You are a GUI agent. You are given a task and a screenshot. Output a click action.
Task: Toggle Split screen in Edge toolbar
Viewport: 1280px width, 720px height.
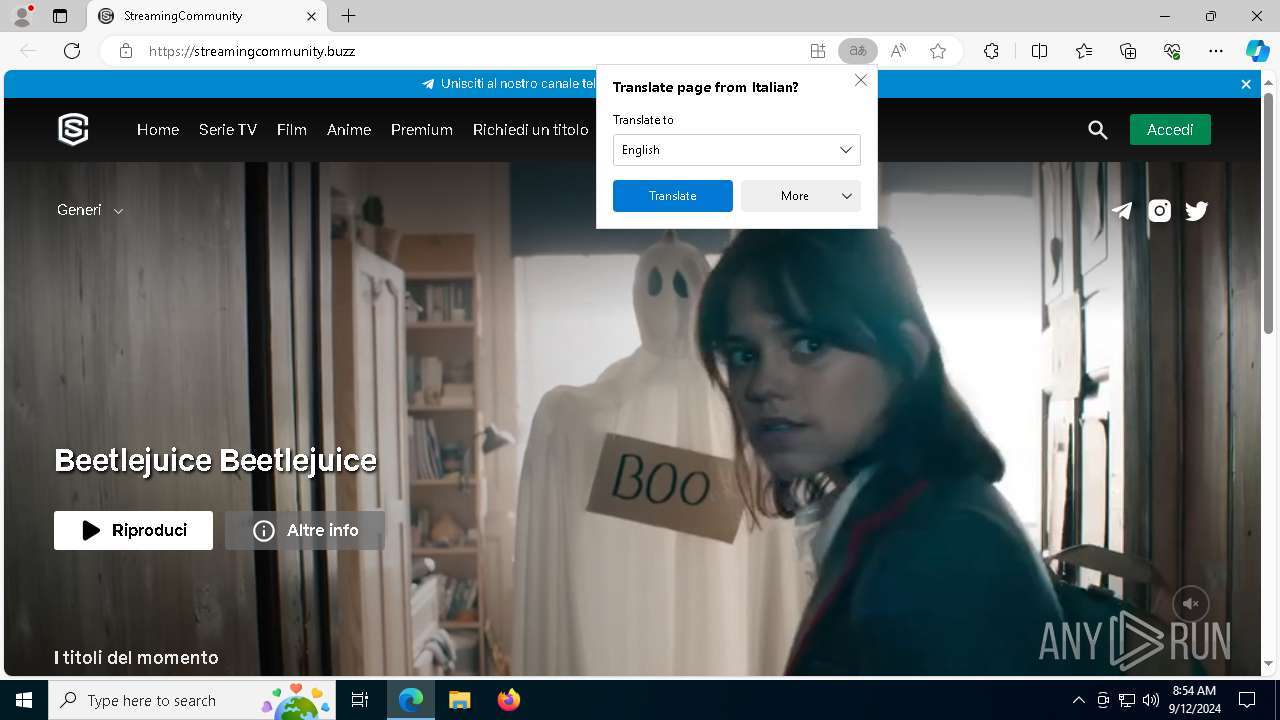tap(1039, 51)
